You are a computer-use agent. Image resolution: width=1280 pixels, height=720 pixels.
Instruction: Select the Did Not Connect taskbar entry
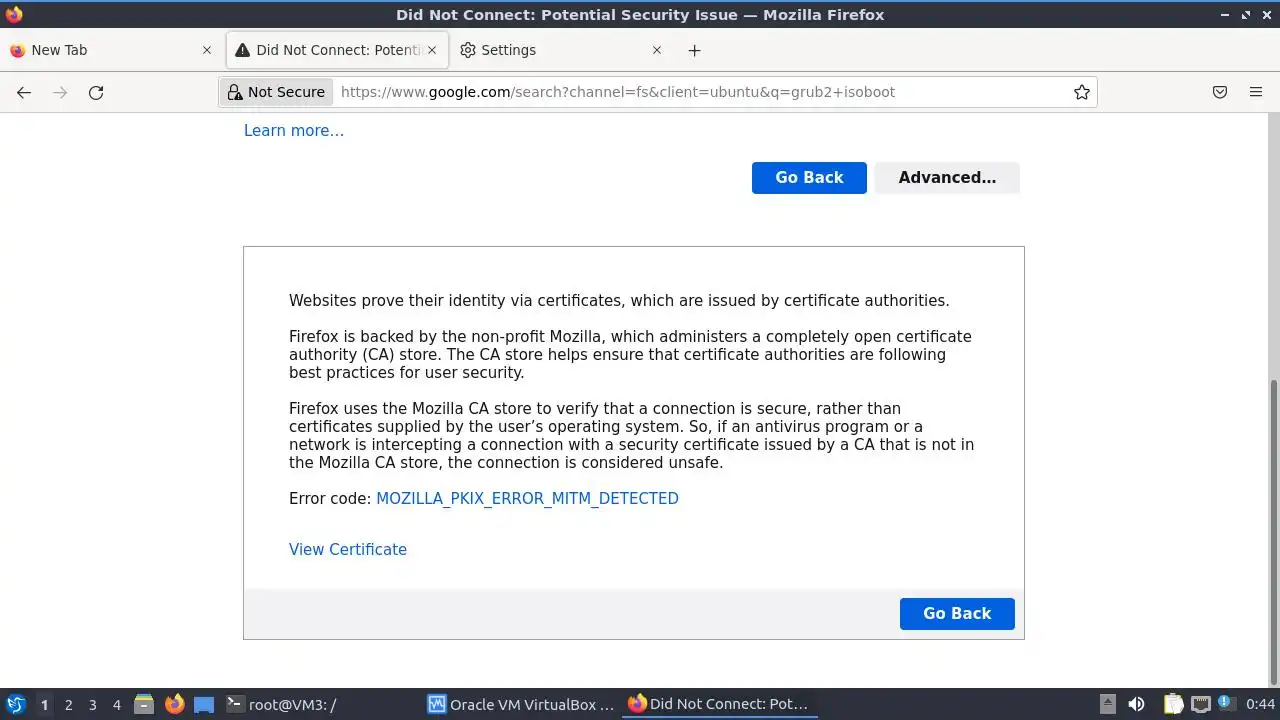click(720, 704)
